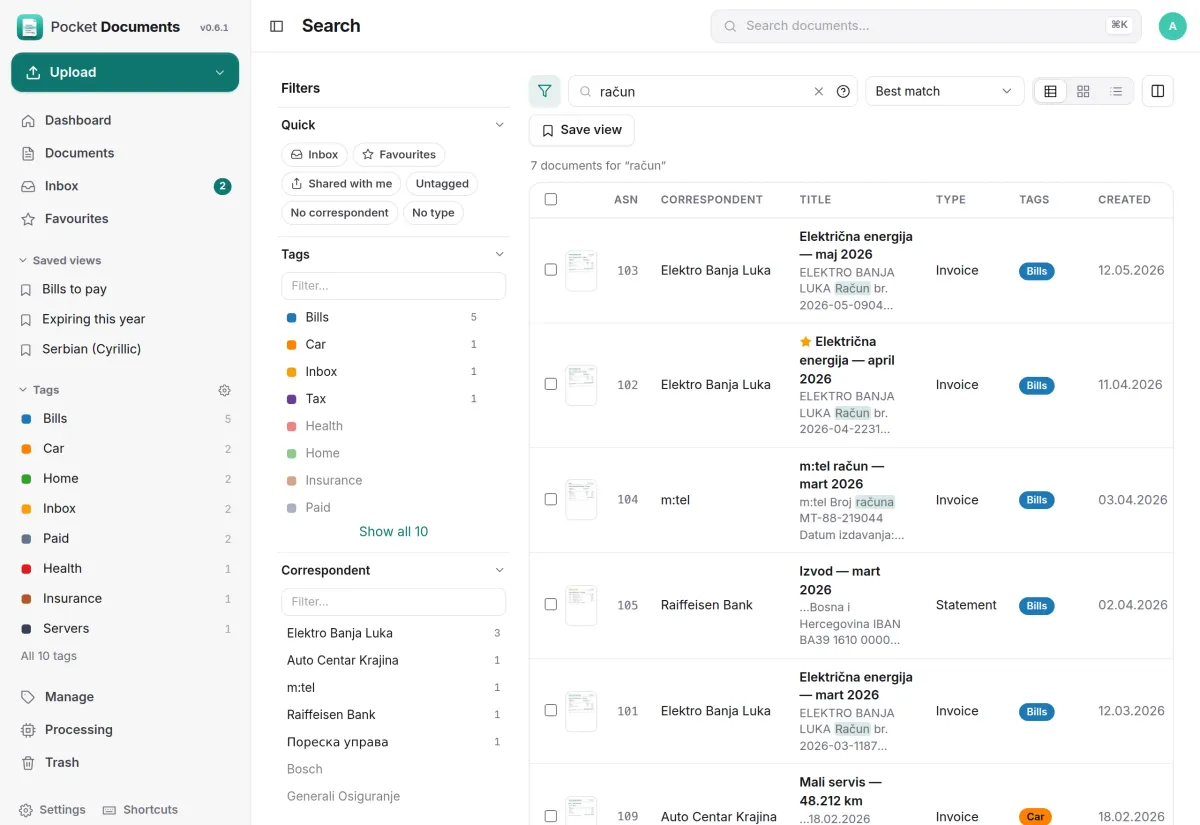Click the Save view button
The height and width of the screenshot is (825, 1200).
tap(581, 130)
